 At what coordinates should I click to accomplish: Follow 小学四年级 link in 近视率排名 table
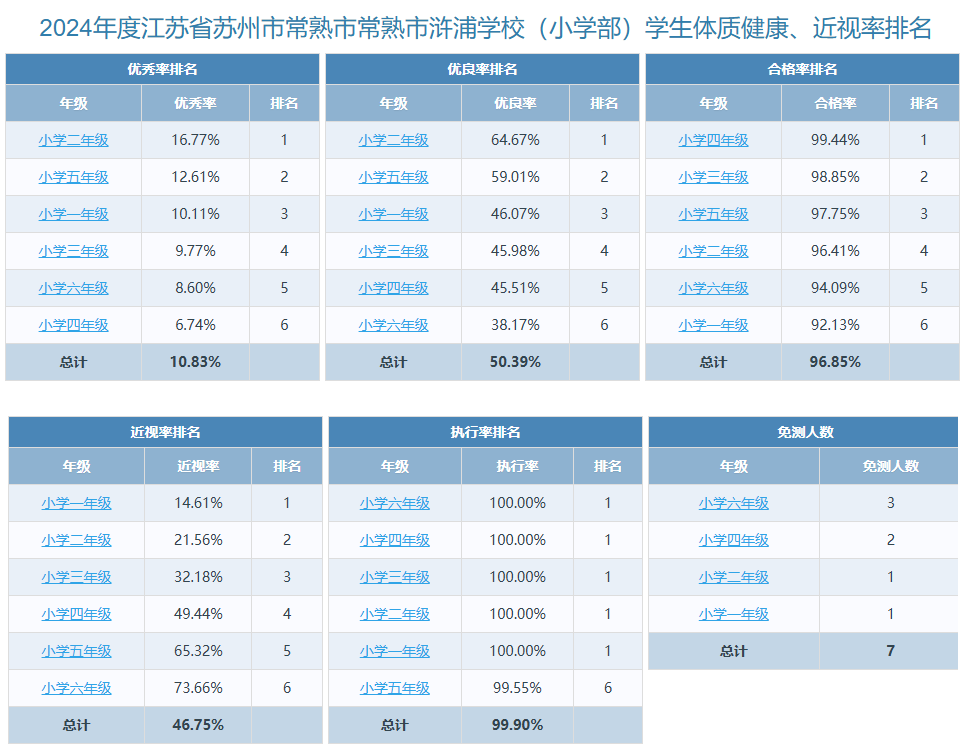[x=76, y=614]
